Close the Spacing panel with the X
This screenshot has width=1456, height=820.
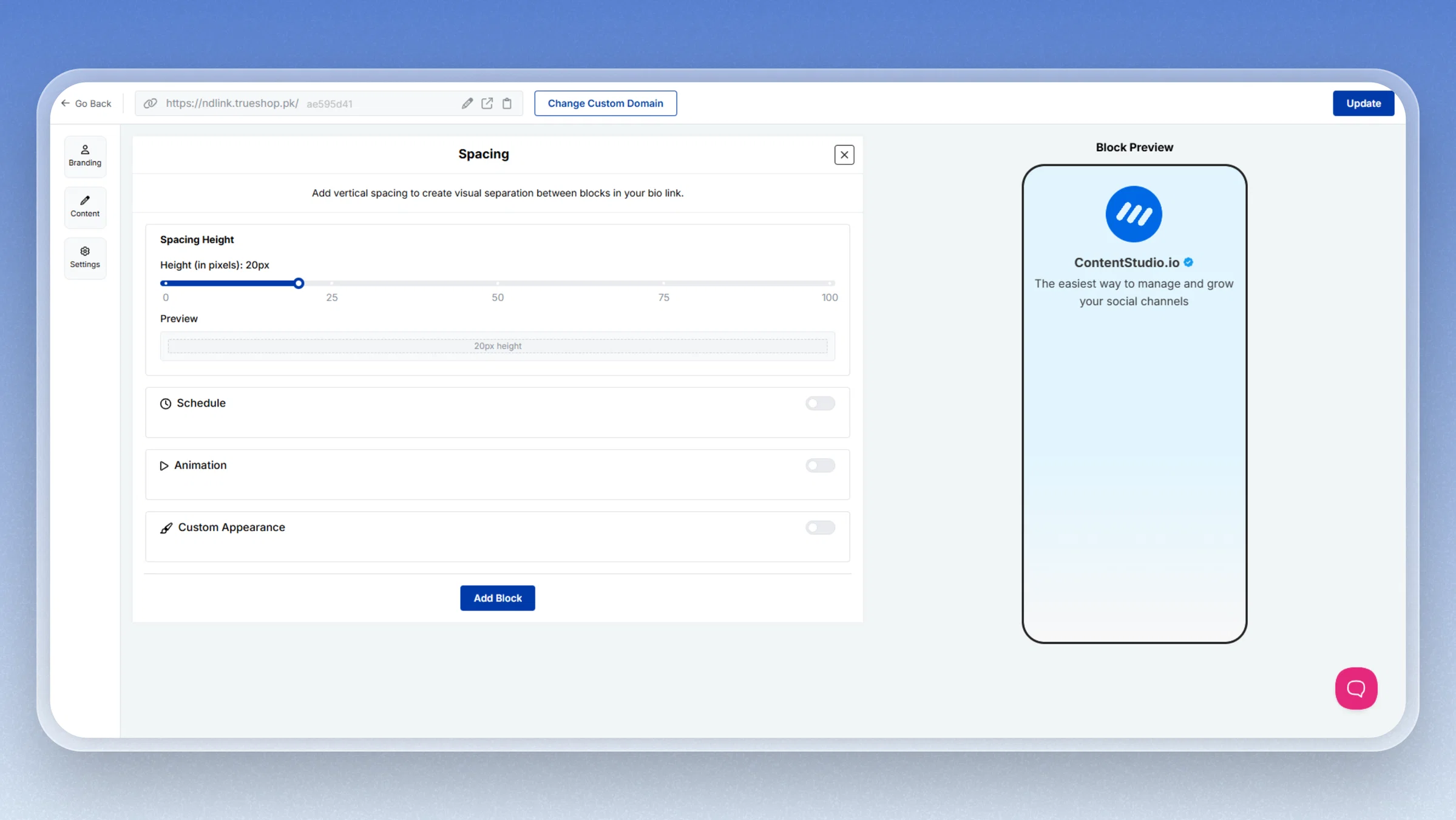(x=844, y=155)
